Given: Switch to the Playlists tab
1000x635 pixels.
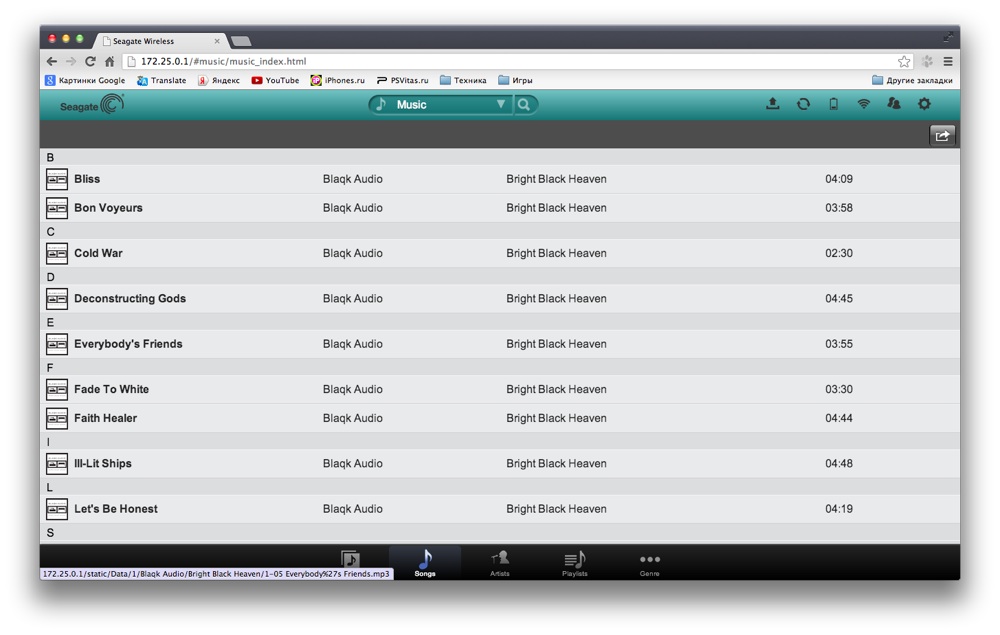Looking at the screenshot, I should point(574,562).
